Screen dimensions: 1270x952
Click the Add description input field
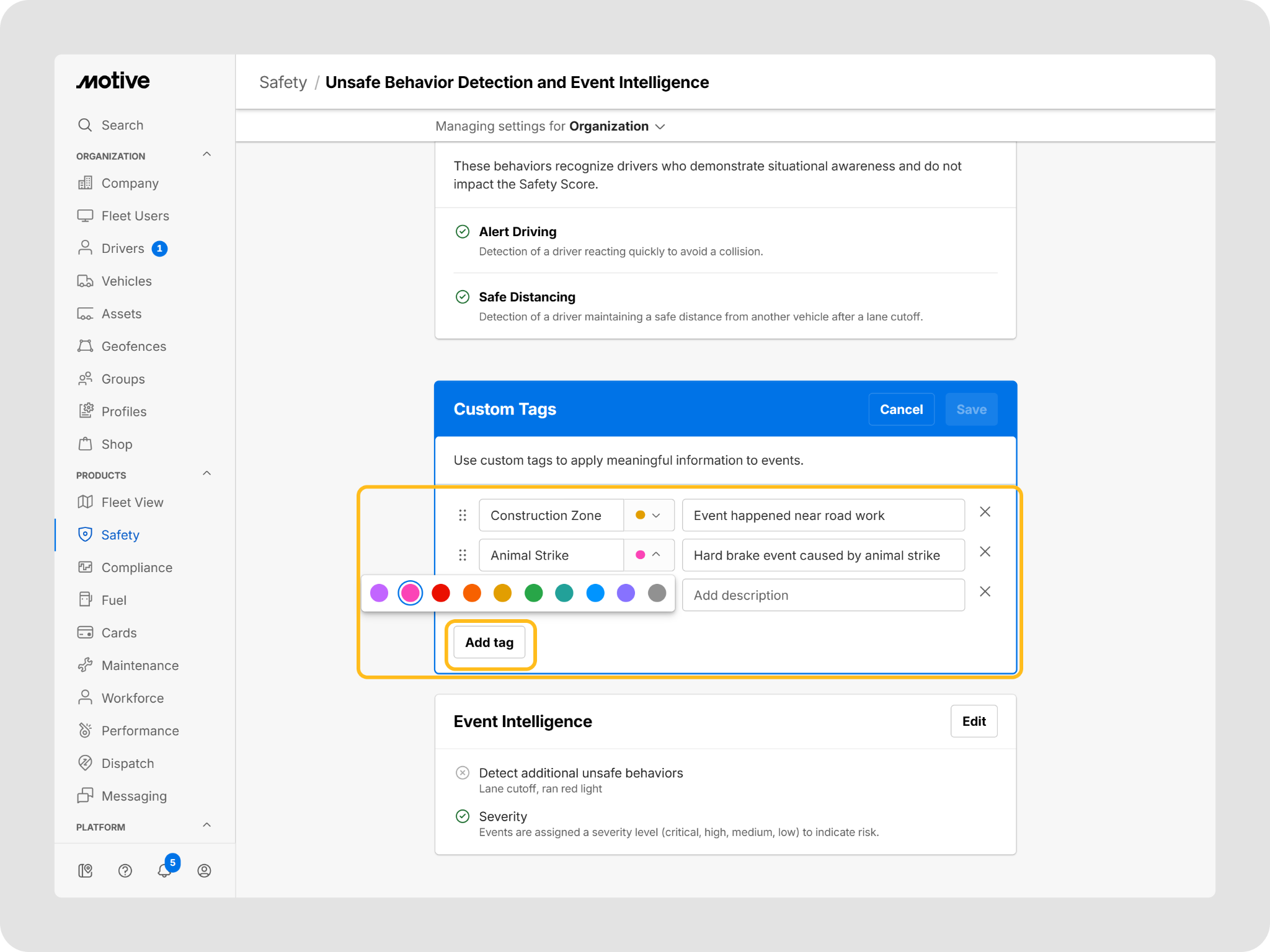pyautogui.click(x=824, y=595)
